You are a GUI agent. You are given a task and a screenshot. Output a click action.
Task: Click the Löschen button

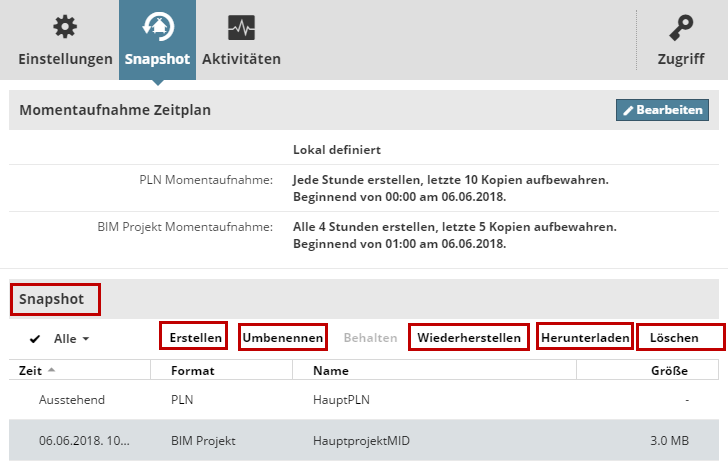[680, 338]
